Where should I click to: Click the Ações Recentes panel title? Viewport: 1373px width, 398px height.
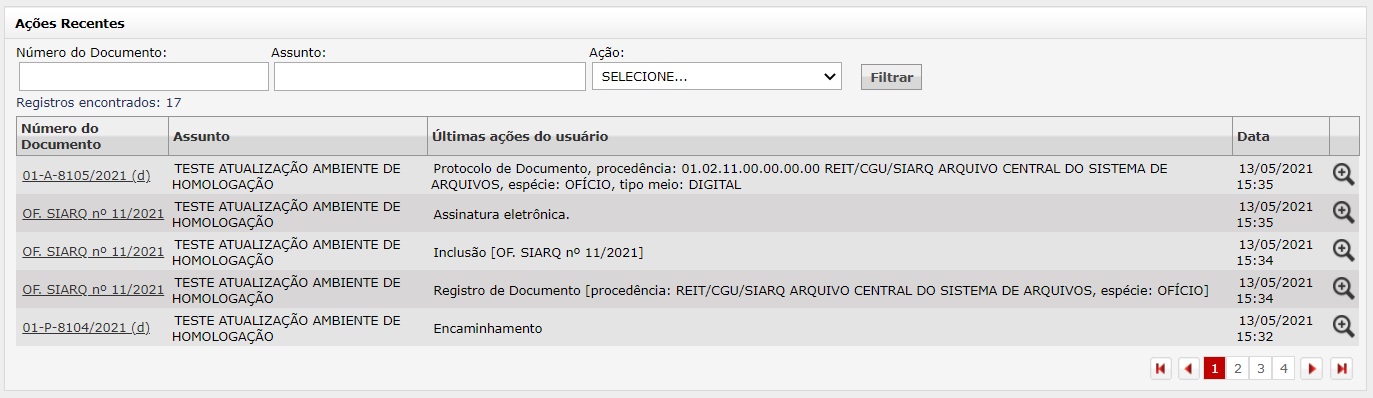click(x=70, y=23)
